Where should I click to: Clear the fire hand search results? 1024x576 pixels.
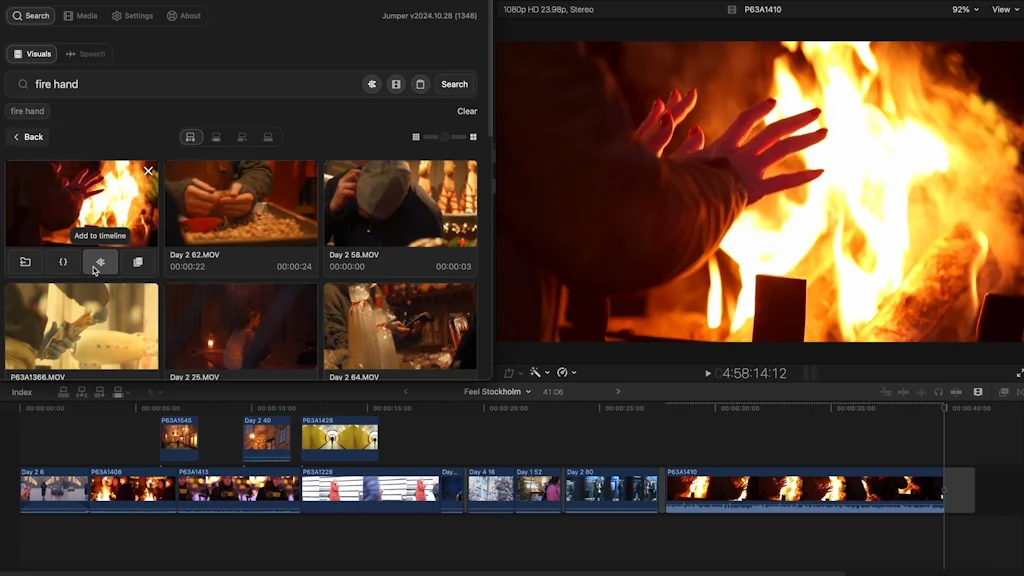click(467, 111)
